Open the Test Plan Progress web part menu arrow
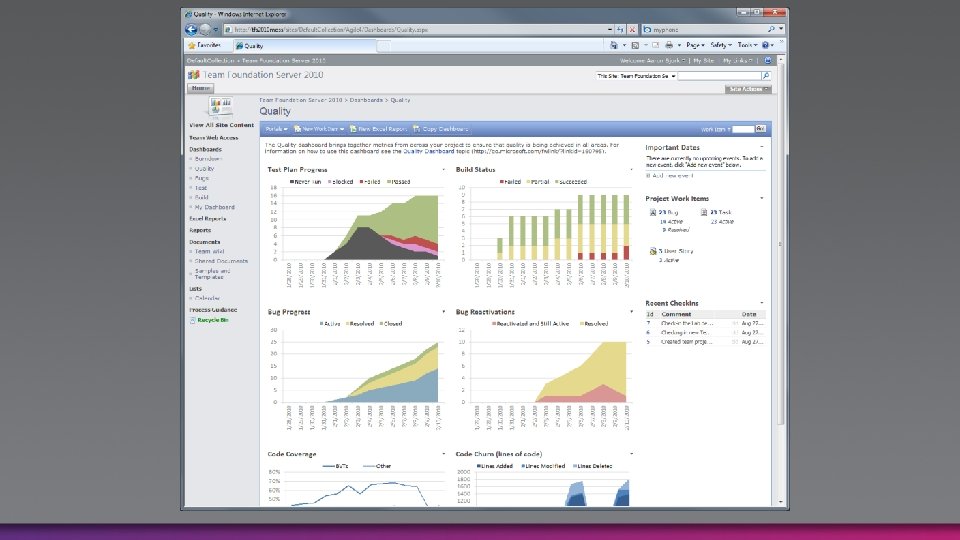The height and width of the screenshot is (540, 960). pyautogui.click(x=443, y=170)
